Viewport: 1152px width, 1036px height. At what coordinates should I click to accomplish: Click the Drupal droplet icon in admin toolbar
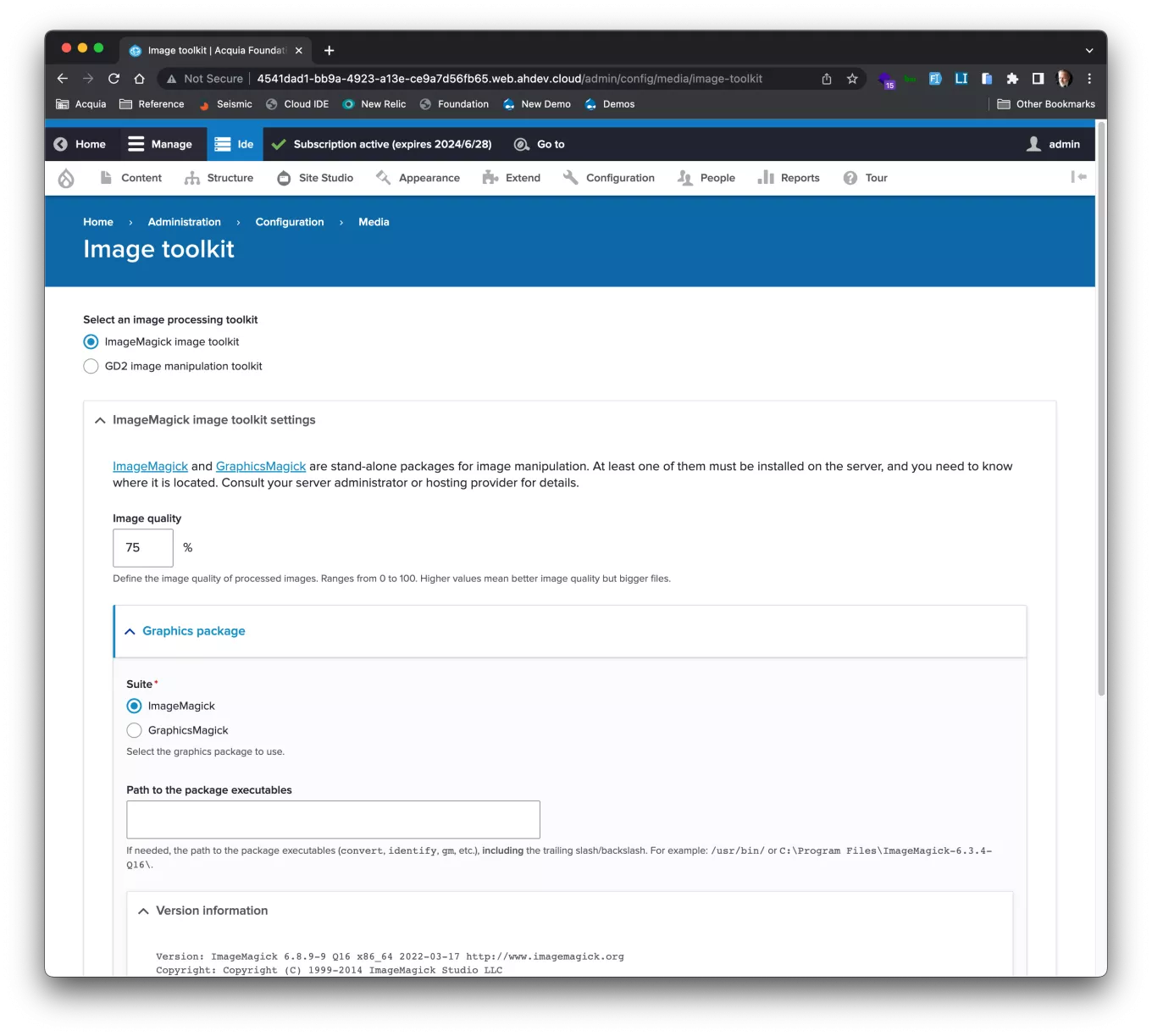[66, 178]
